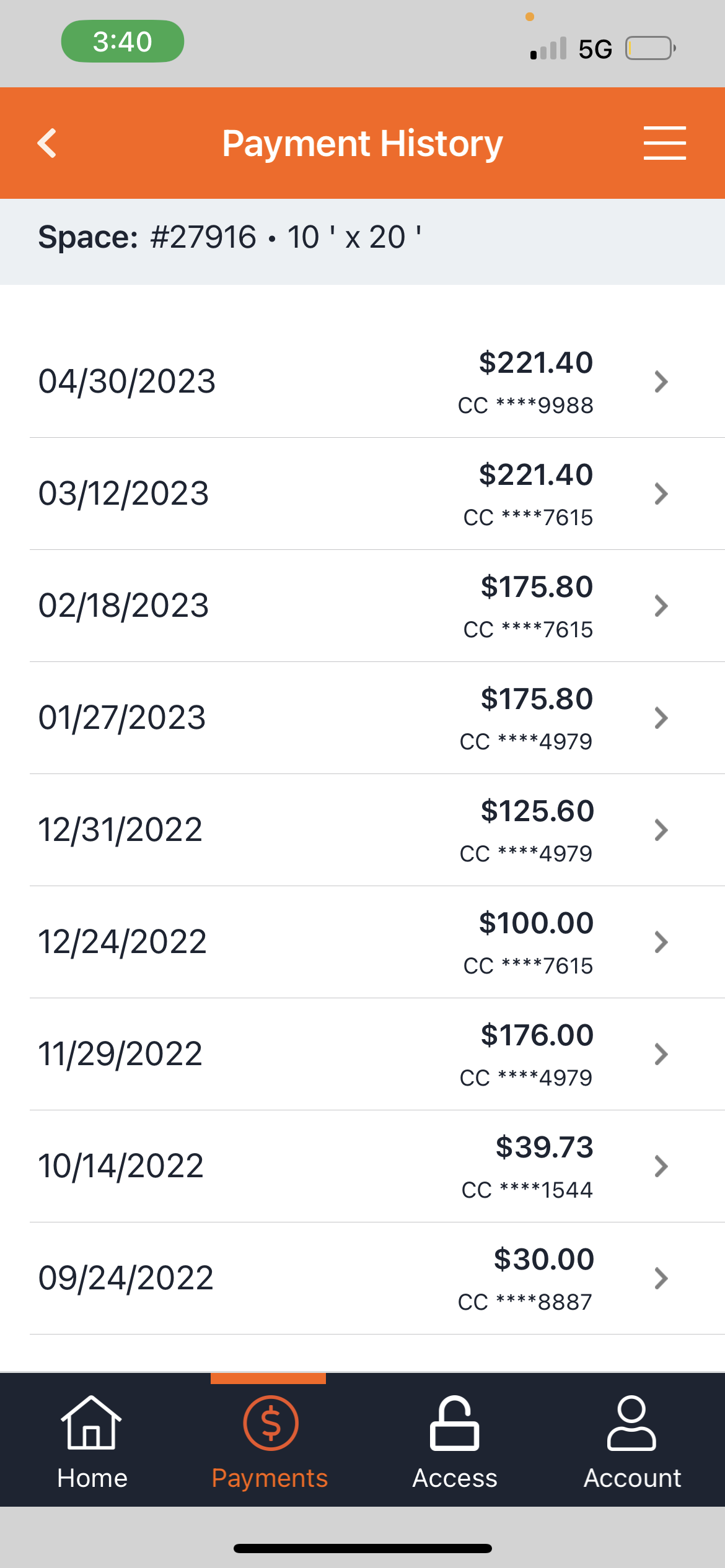Switch to the Account tab label
Viewport: 725px width, 1568px height.
coord(632,1478)
